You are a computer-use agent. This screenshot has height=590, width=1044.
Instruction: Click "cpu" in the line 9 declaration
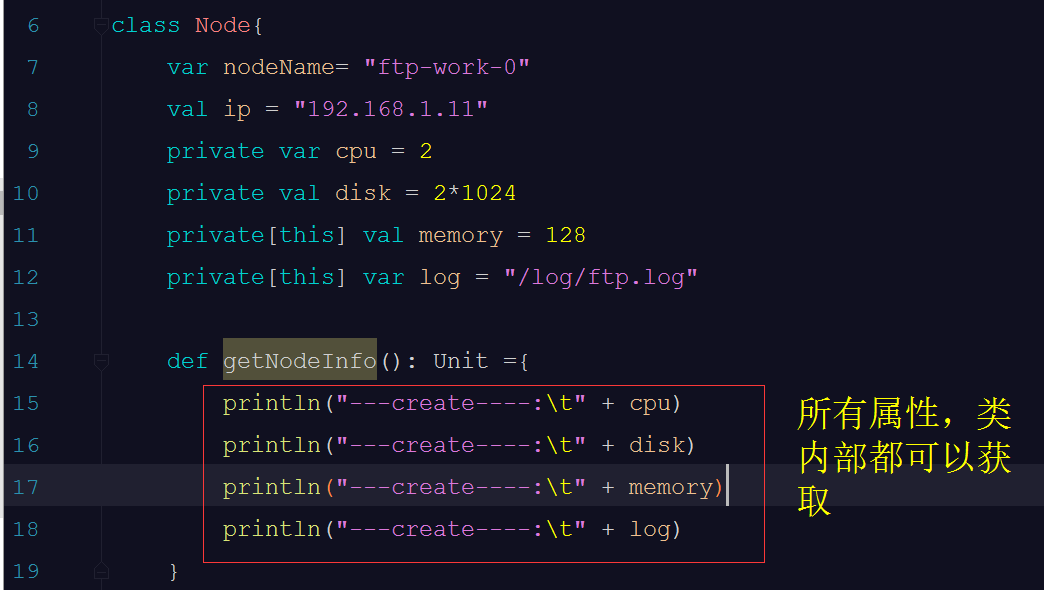[356, 153]
